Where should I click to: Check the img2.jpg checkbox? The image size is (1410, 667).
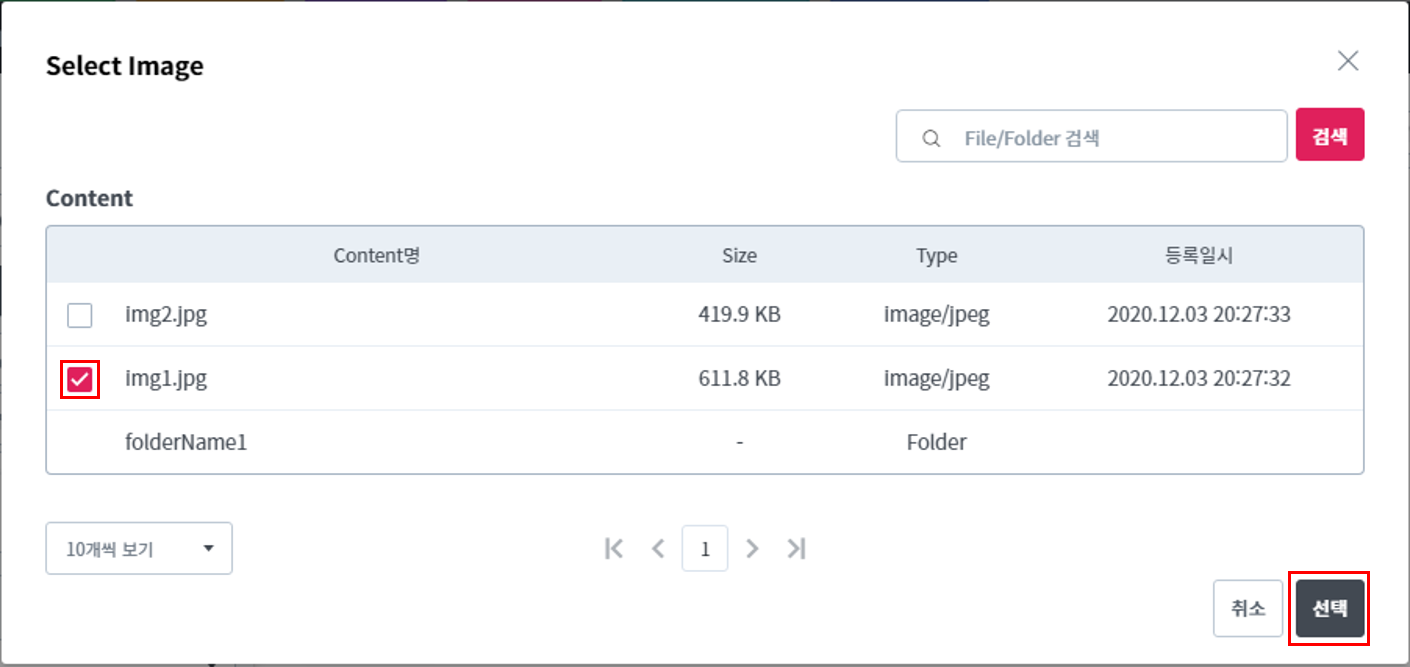pyautogui.click(x=80, y=316)
